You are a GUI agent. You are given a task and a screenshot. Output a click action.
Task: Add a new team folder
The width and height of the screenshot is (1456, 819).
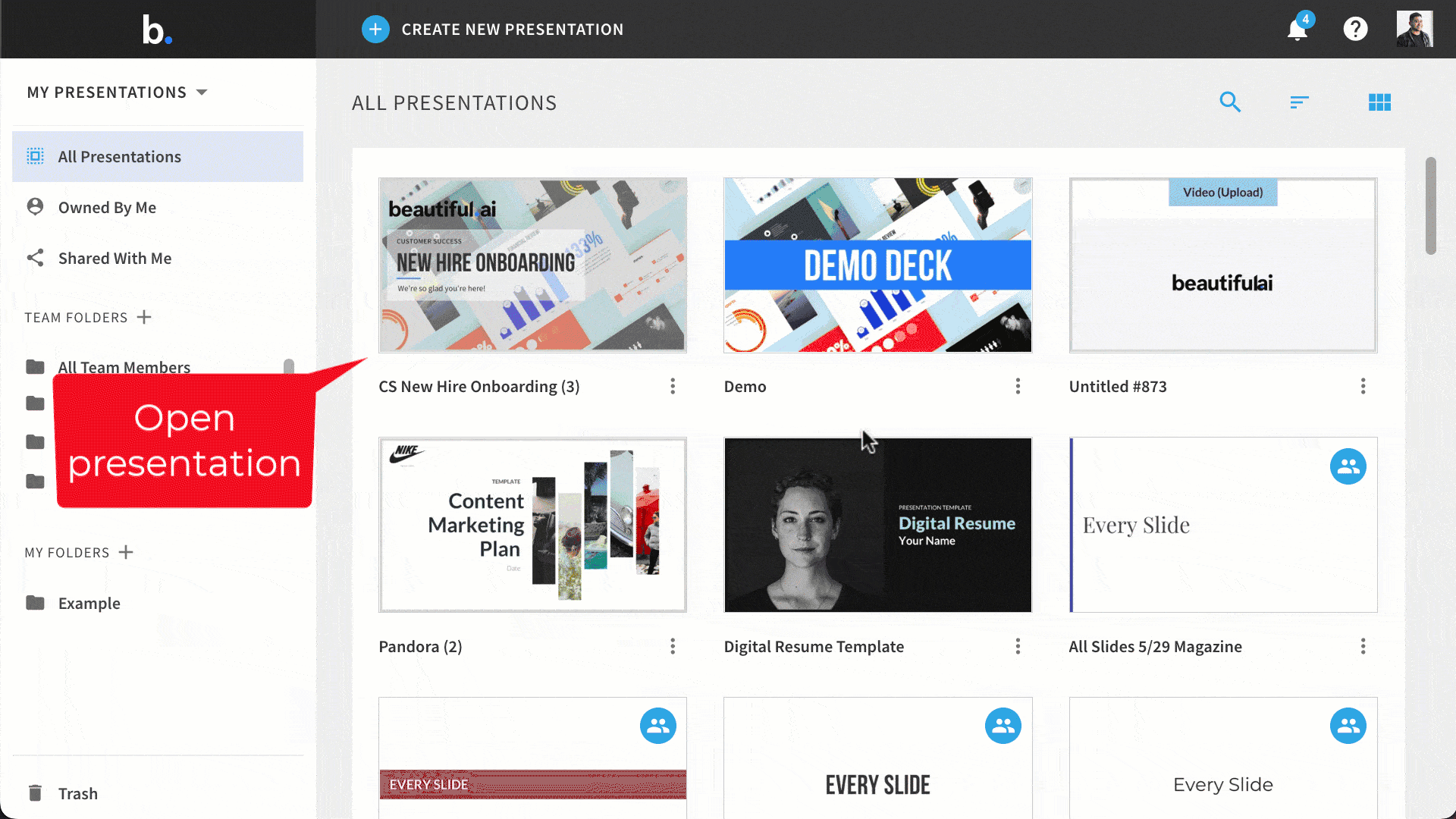pyautogui.click(x=144, y=317)
